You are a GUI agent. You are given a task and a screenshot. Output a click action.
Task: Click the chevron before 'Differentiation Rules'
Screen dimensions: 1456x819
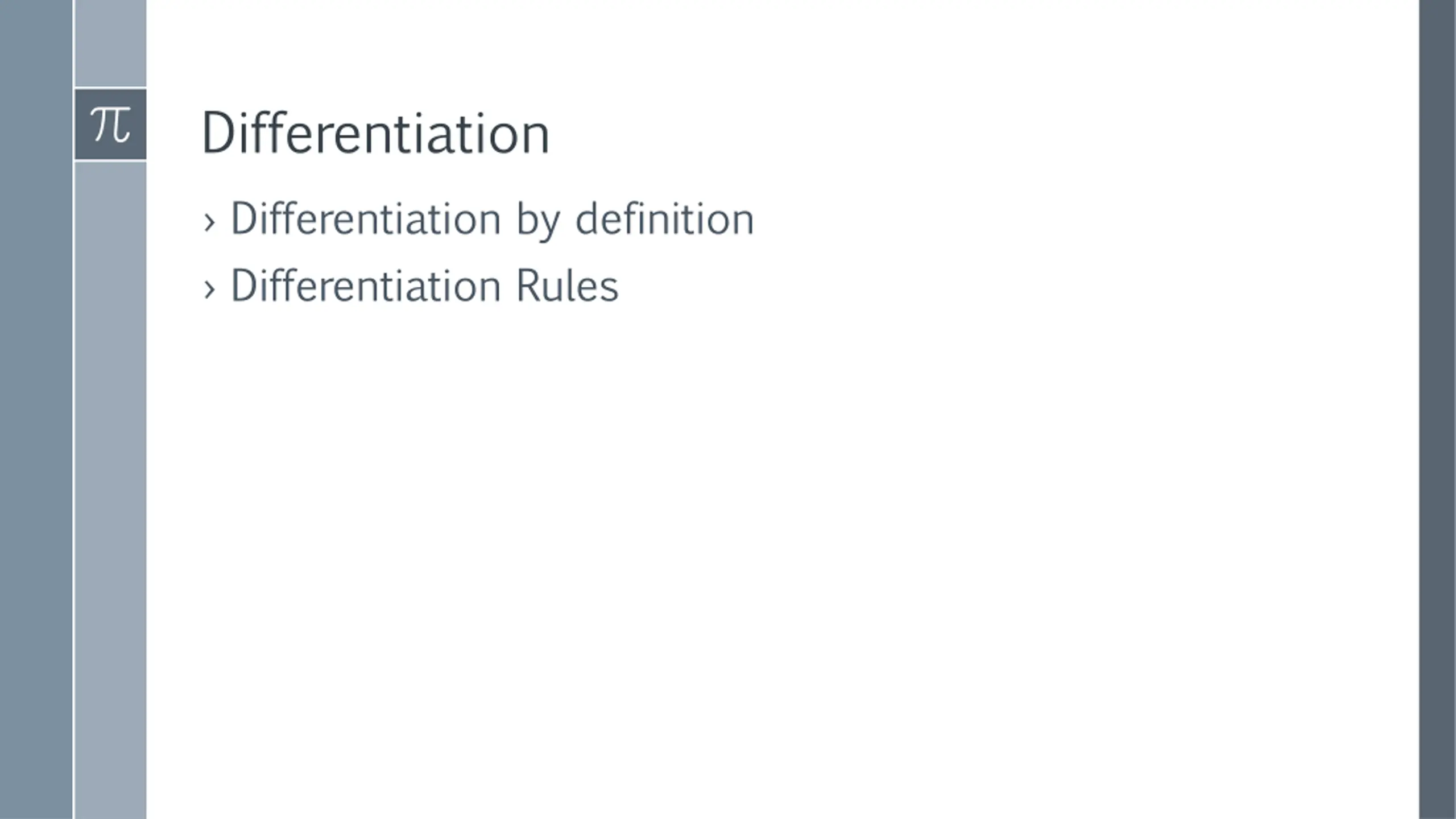pyautogui.click(x=209, y=289)
